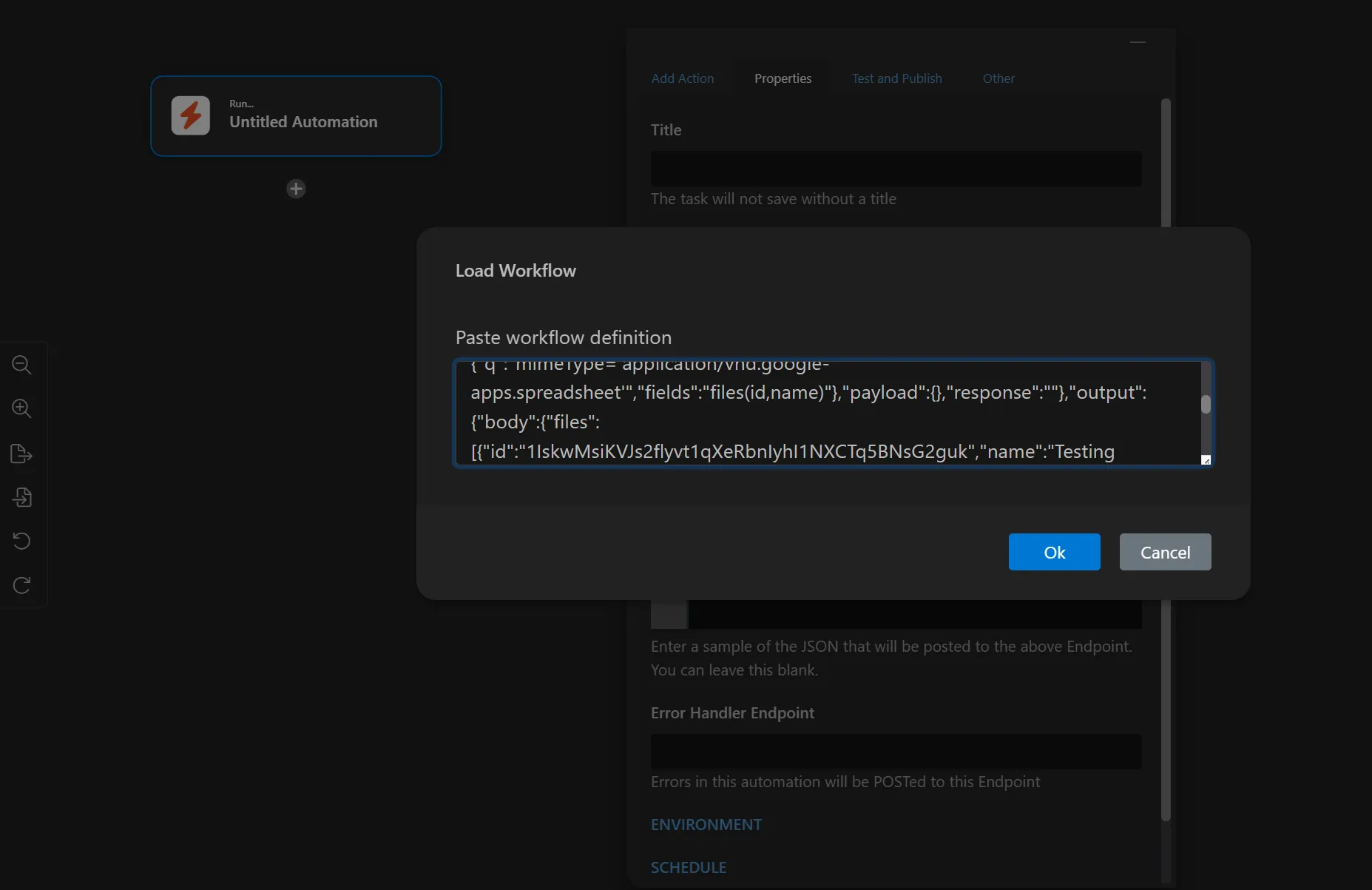
Task: Click the zoom out magnifier icon
Action: [21, 365]
